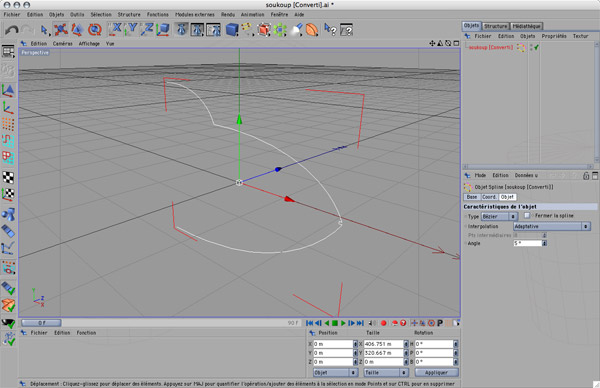Select the points mode icon
Screen dimensions: 600x388
[8, 124]
